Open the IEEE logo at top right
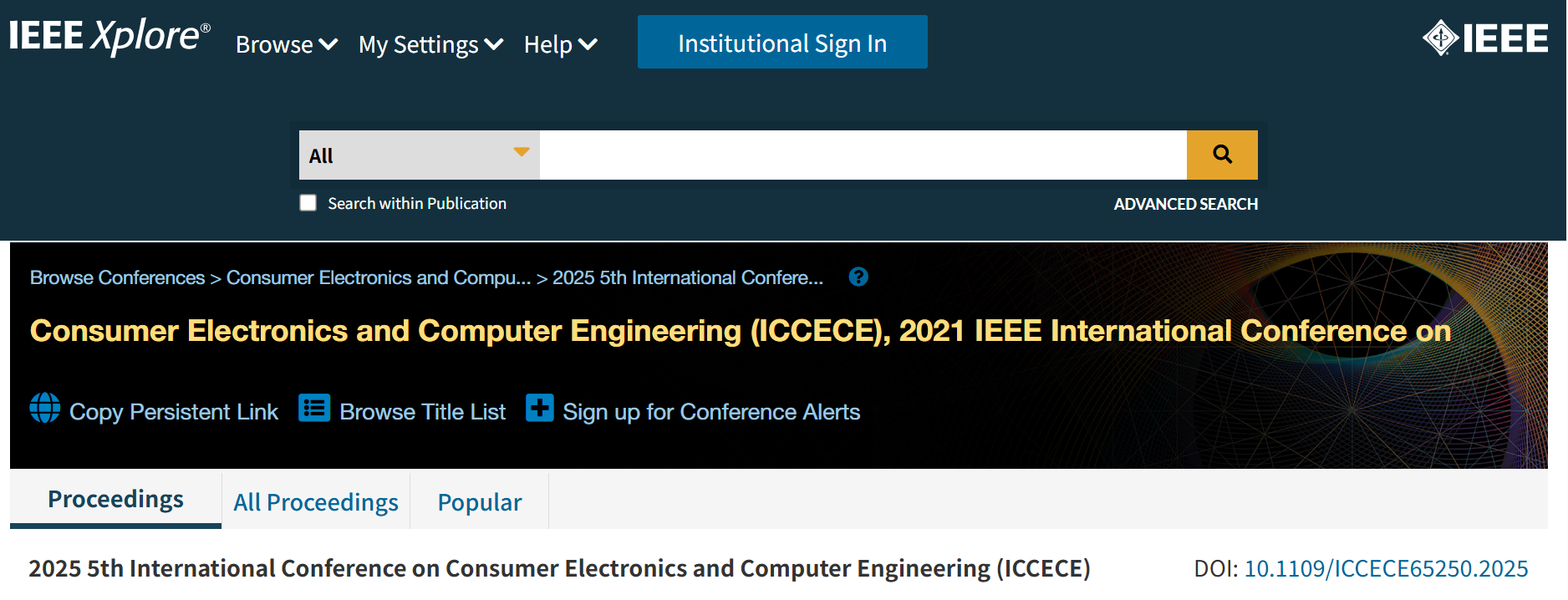The image size is (1568, 600). (x=1485, y=38)
